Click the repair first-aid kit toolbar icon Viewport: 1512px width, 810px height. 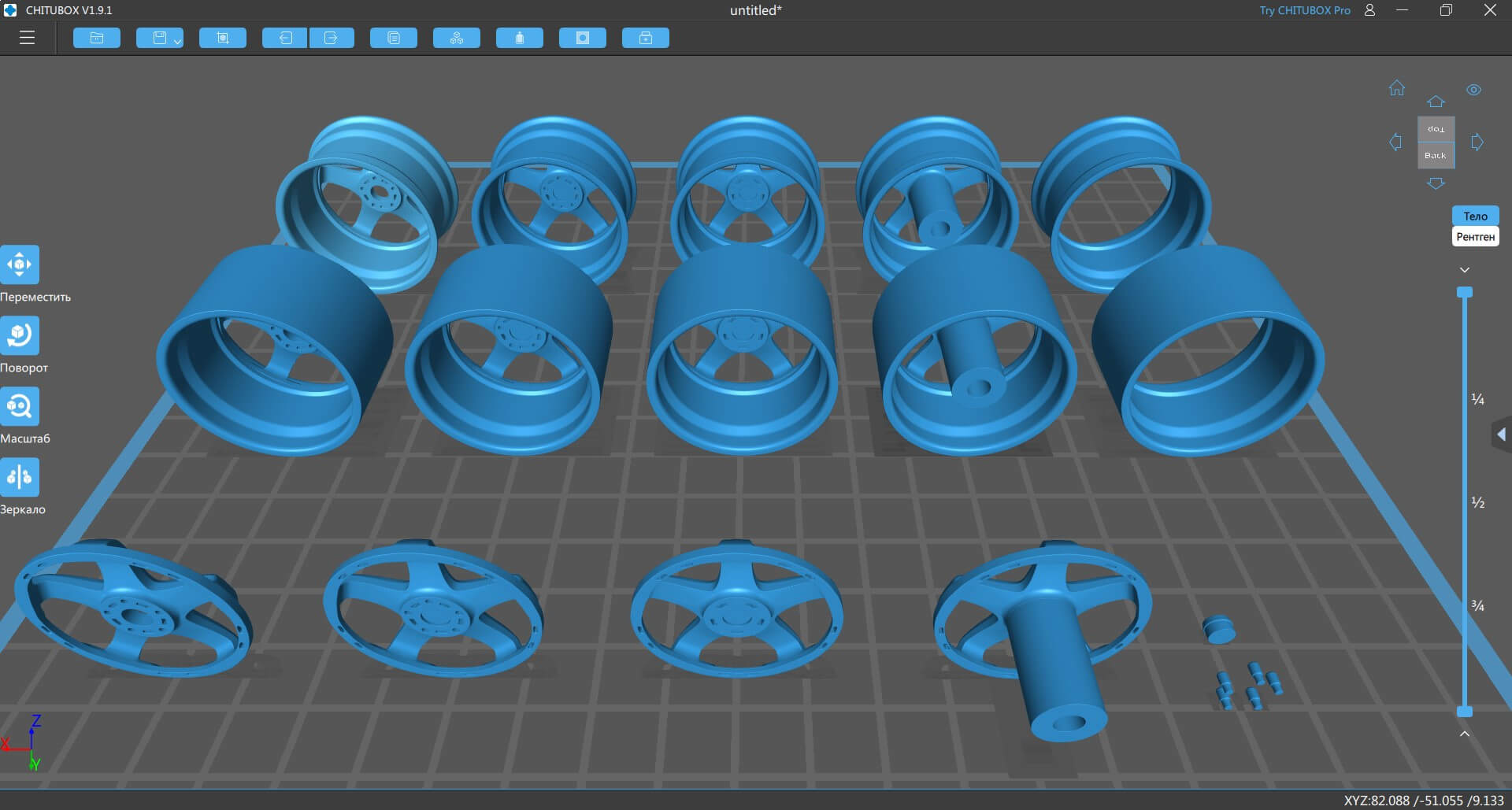pyautogui.click(x=646, y=38)
